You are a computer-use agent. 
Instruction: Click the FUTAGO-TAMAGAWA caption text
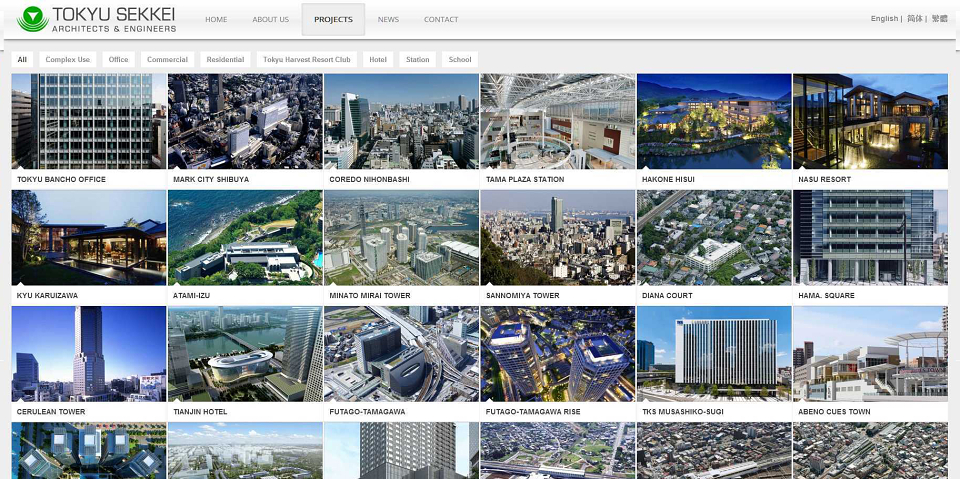[367, 412]
